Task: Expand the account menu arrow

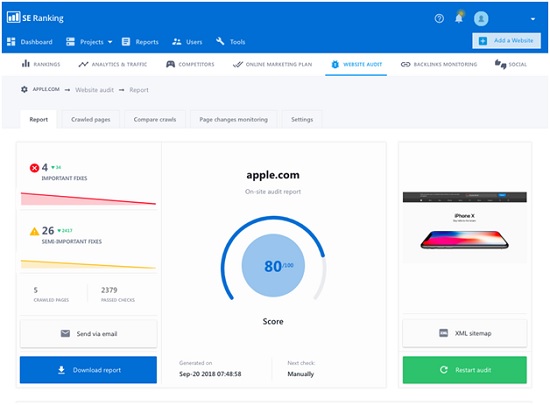Action: click(x=532, y=19)
